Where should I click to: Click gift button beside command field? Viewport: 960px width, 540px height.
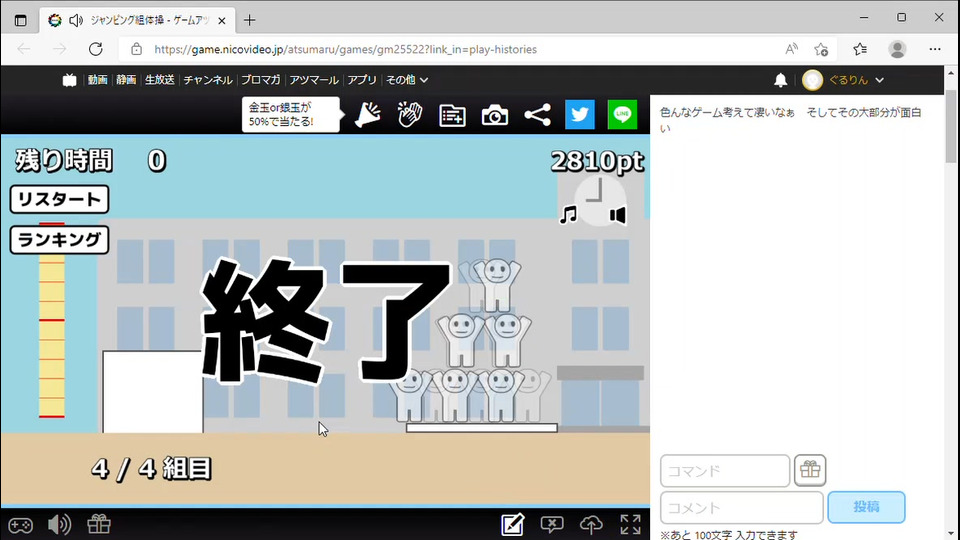pyautogui.click(x=810, y=470)
